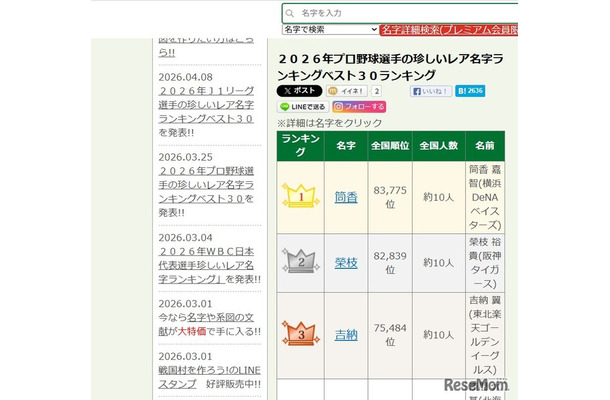Viewport: 610px width, 400px height.
Task: Open the 2026年WBC日本代表選手 ranking link
Action: [x=206, y=265]
